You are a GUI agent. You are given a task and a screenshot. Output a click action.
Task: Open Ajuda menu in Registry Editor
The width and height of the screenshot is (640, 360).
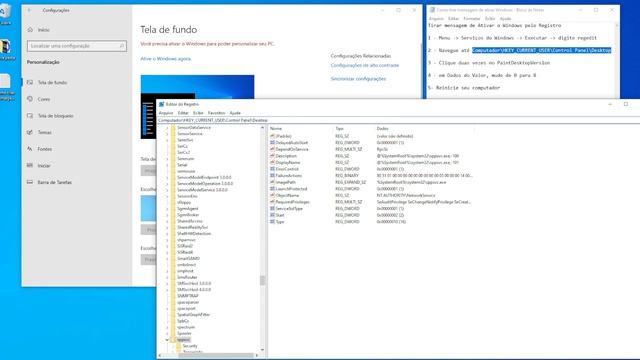click(235, 113)
